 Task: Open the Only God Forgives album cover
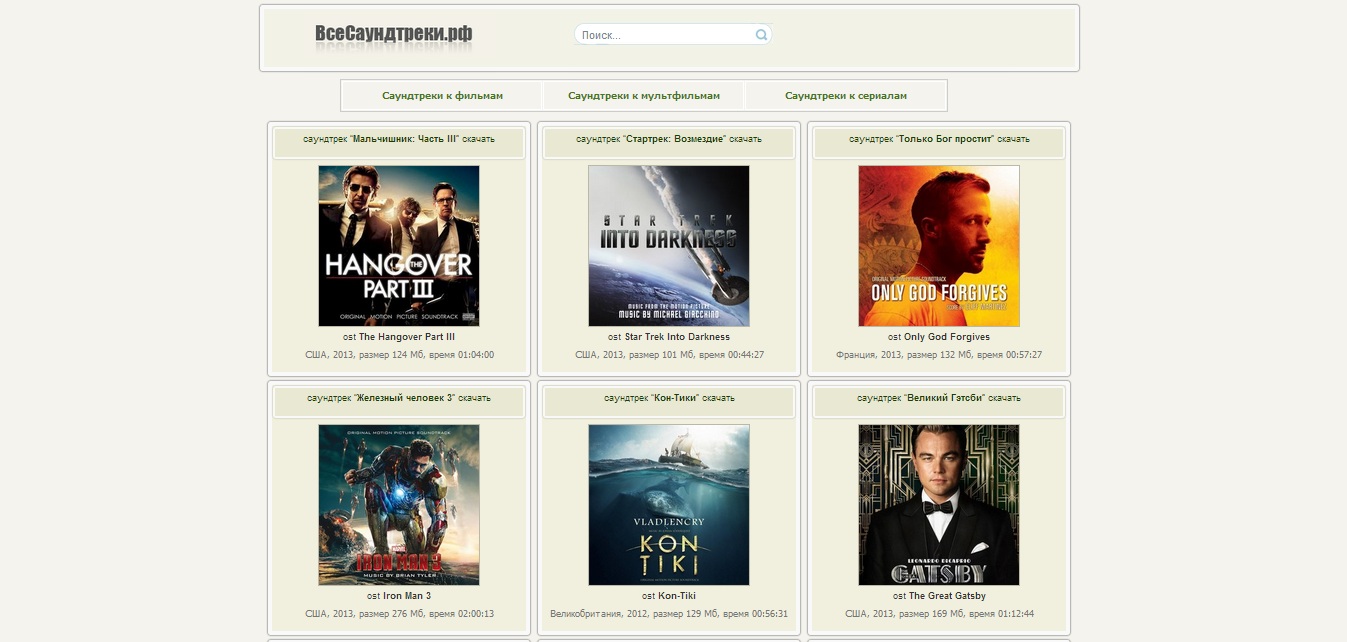(939, 246)
